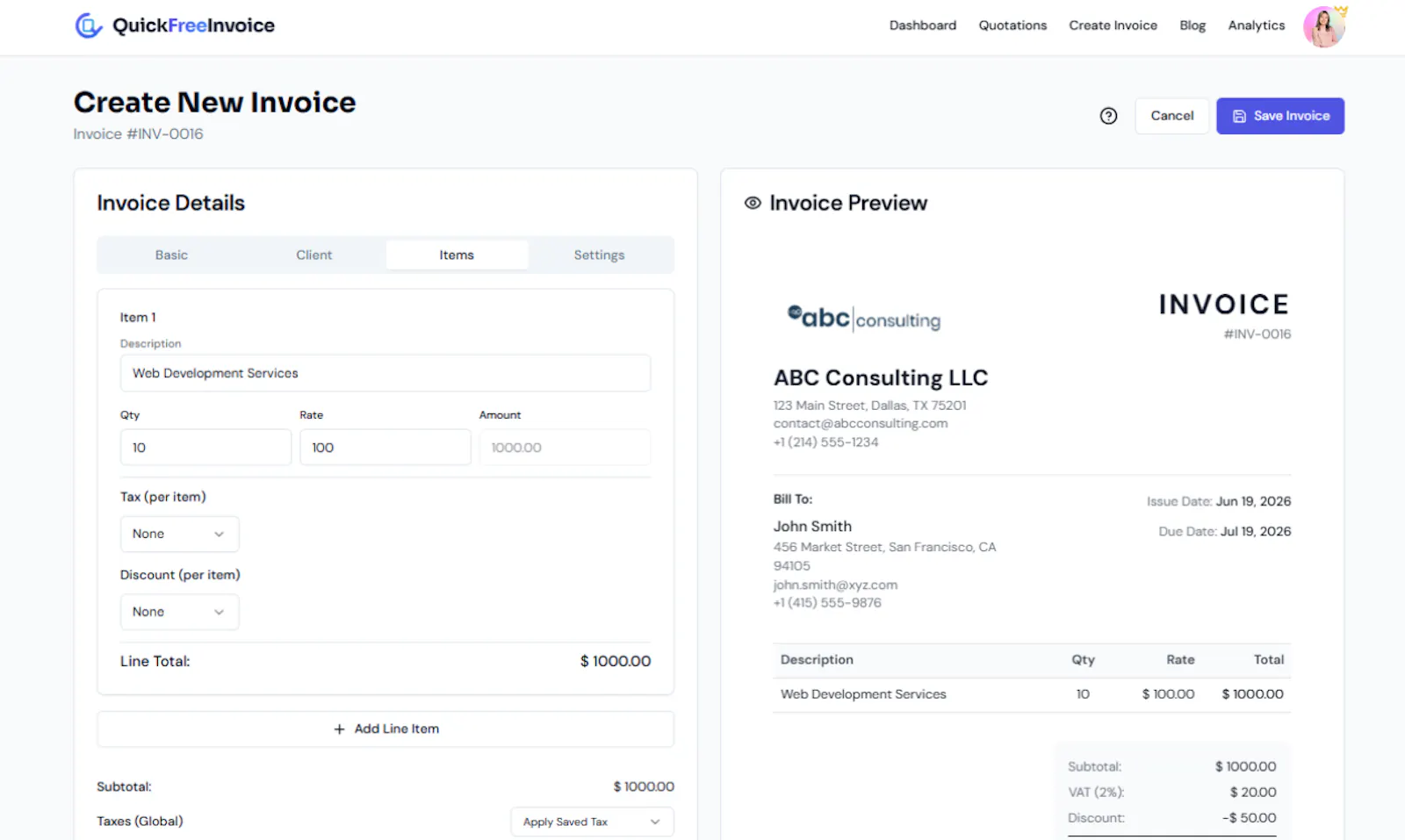The image size is (1405, 840).
Task: Visit the Blog page
Action: click(1192, 25)
